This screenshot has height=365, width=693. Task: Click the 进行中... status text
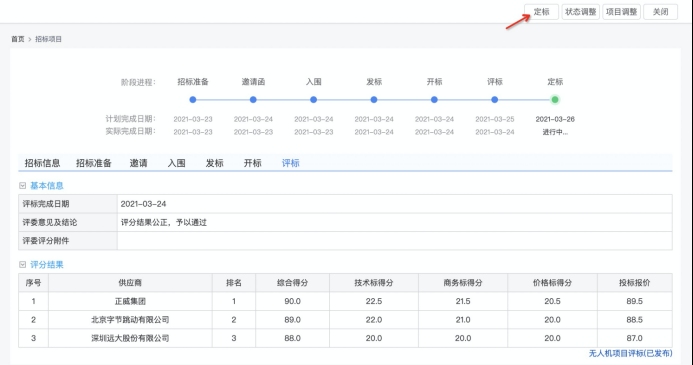pos(555,132)
